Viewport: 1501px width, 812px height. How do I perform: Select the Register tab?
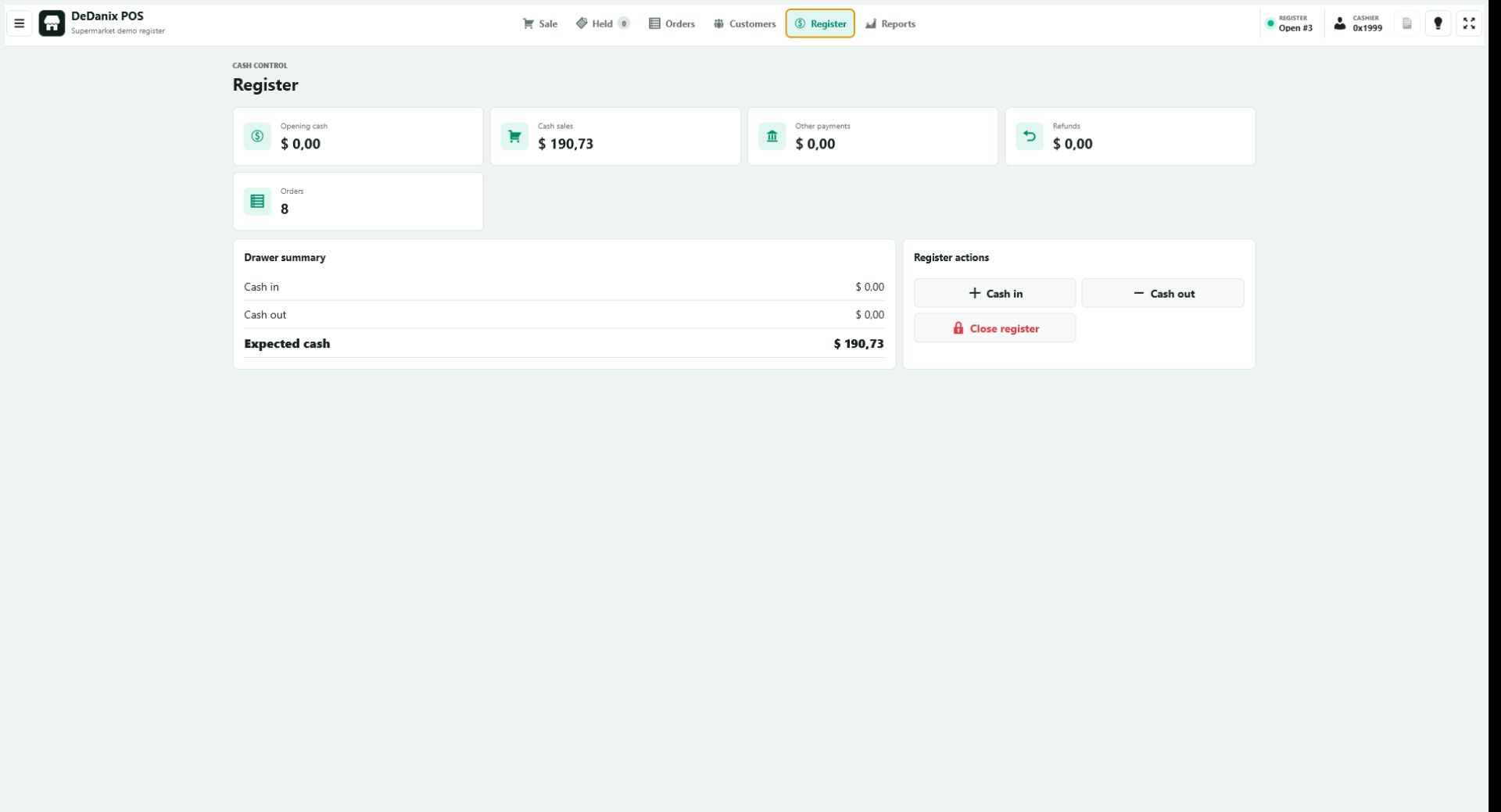pos(820,23)
